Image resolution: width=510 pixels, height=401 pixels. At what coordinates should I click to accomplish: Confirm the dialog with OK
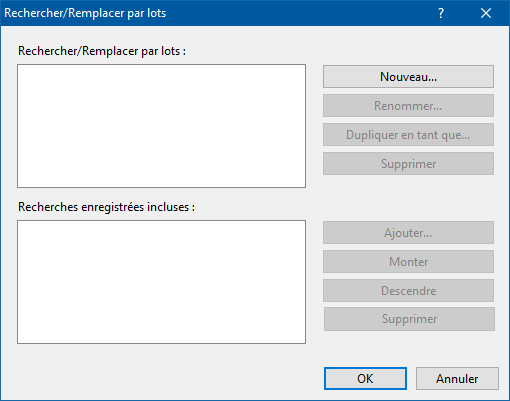[365, 379]
